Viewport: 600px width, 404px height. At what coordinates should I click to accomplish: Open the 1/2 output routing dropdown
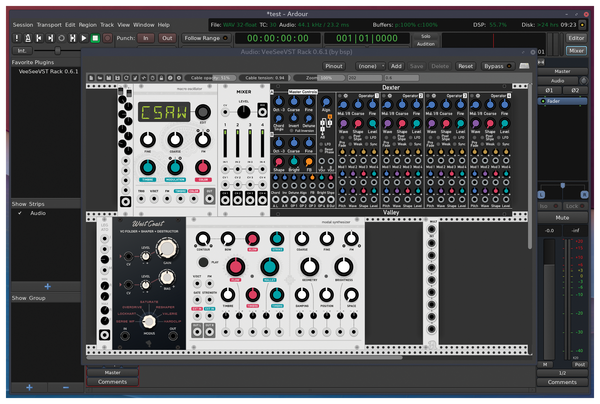coord(562,373)
